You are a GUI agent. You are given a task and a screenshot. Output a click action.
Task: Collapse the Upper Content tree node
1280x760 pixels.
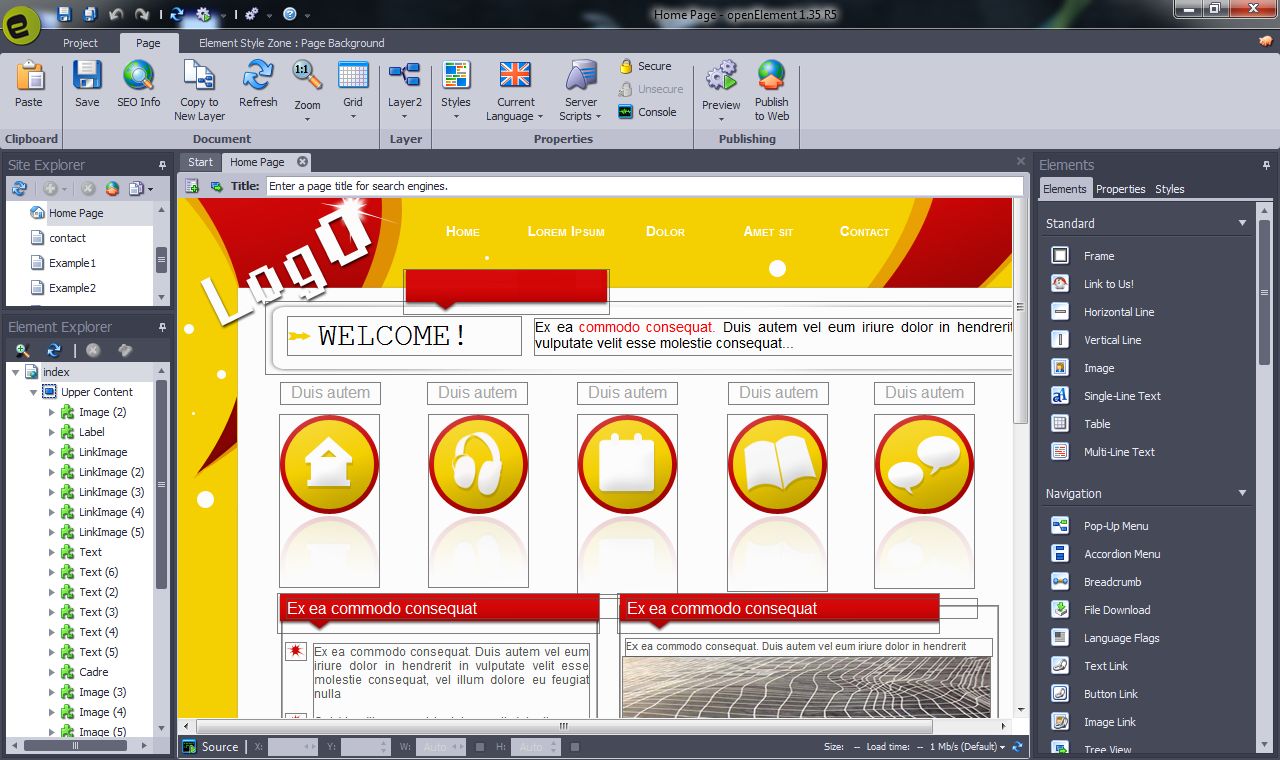34,392
